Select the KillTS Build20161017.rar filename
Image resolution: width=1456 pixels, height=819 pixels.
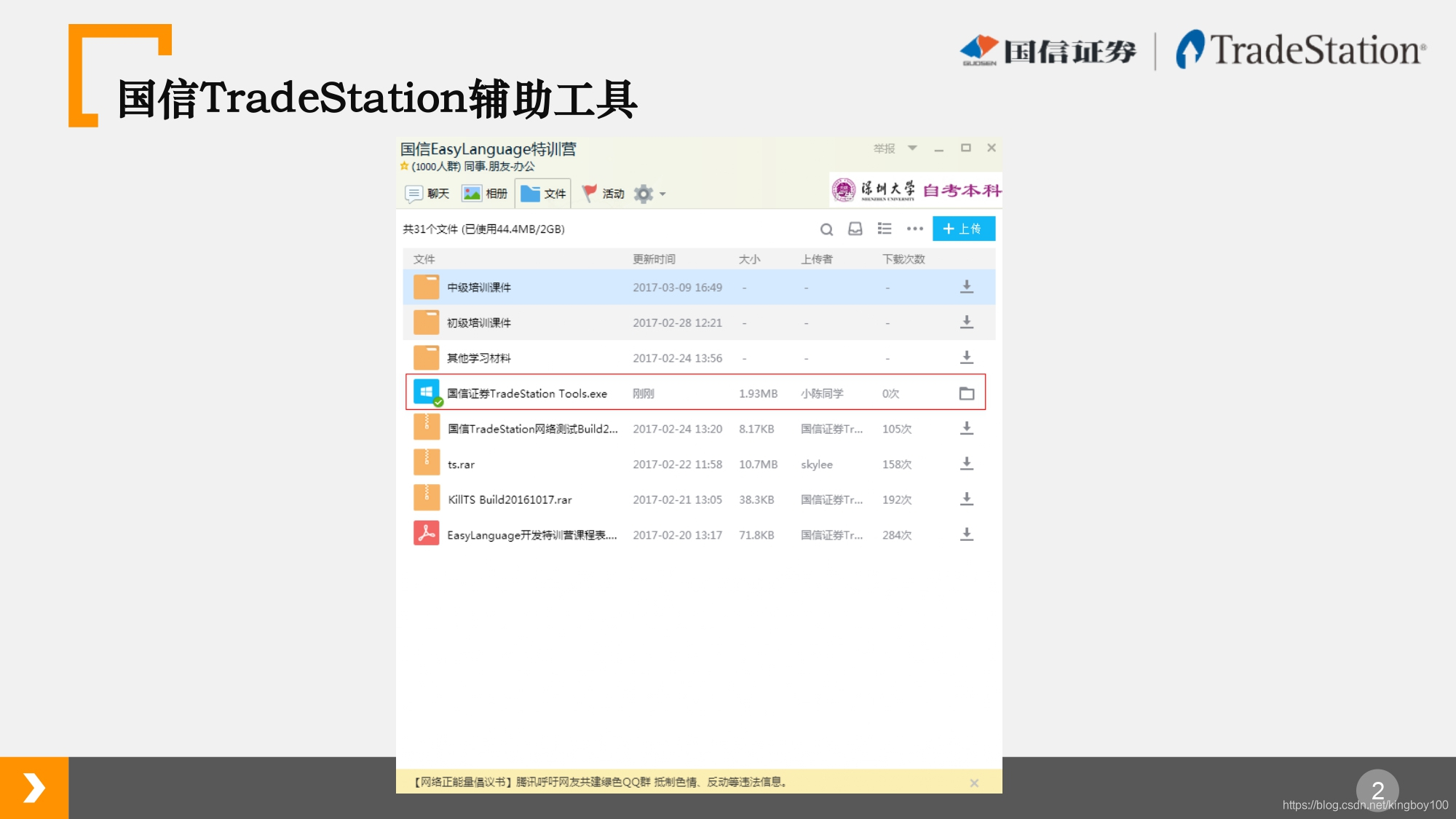click(x=510, y=499)
